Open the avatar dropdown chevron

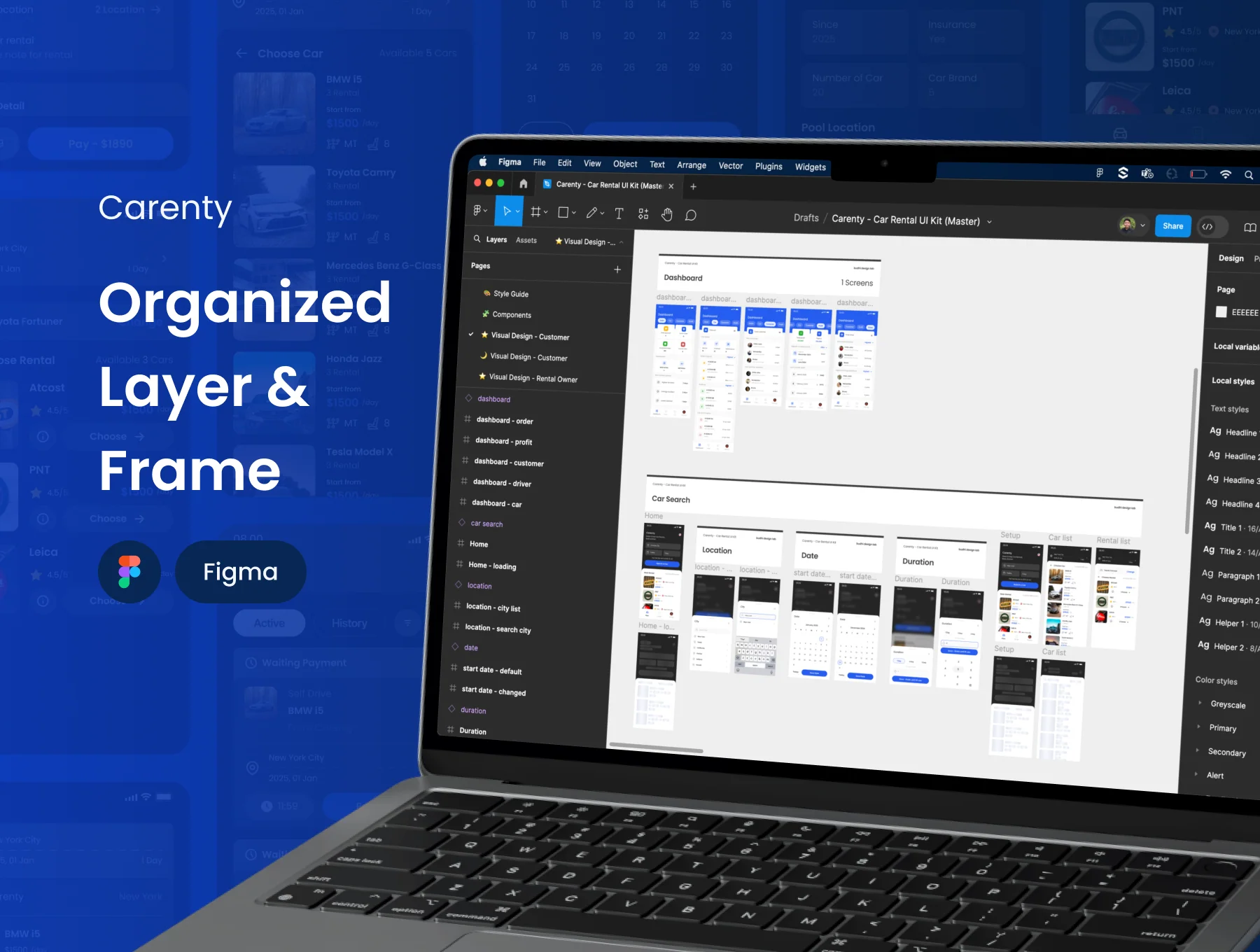[1142, 225]
